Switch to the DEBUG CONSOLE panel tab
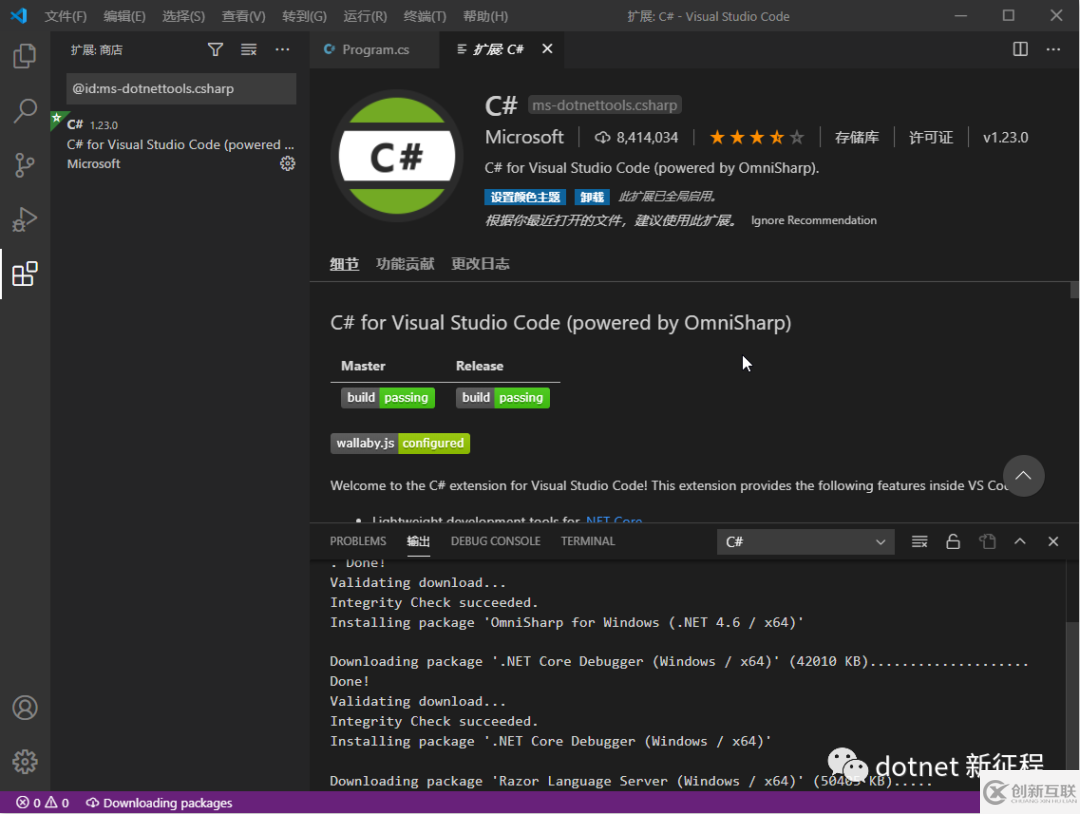 [x=495, y=541]
